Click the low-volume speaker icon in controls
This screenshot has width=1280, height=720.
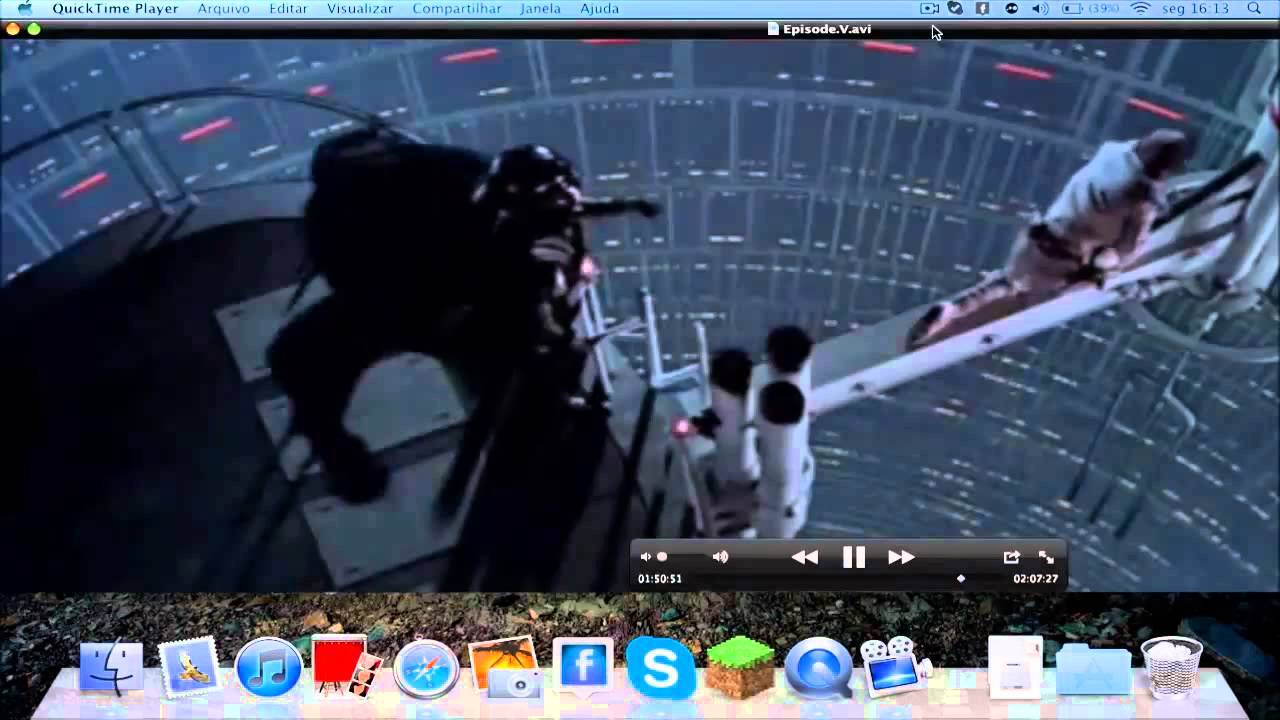tap(645, 557)
